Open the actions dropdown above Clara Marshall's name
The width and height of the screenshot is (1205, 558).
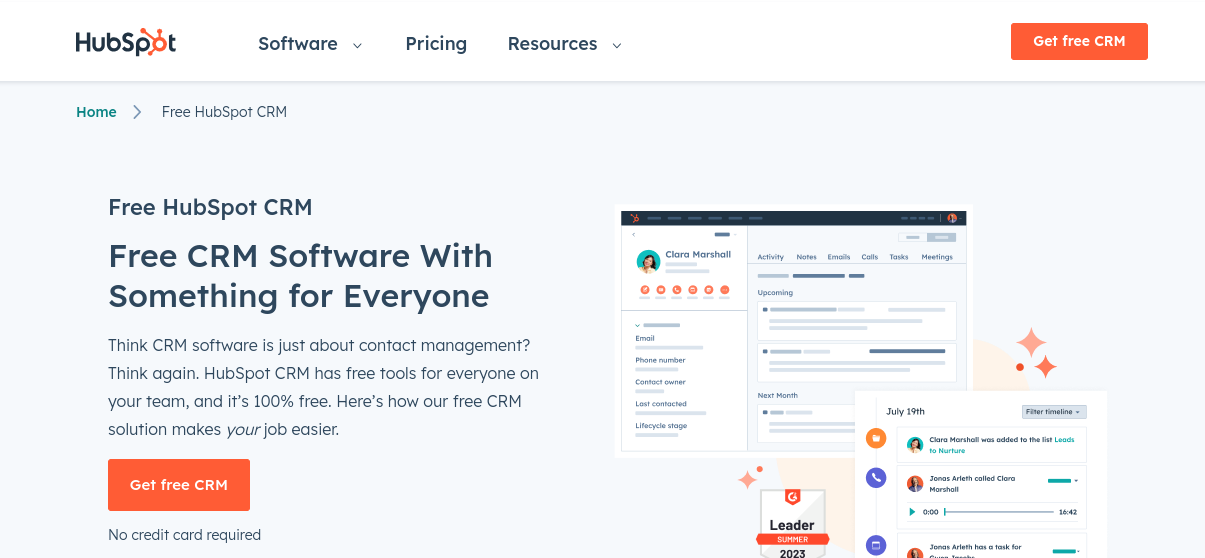pyautogui.click(x=724, y=234)
